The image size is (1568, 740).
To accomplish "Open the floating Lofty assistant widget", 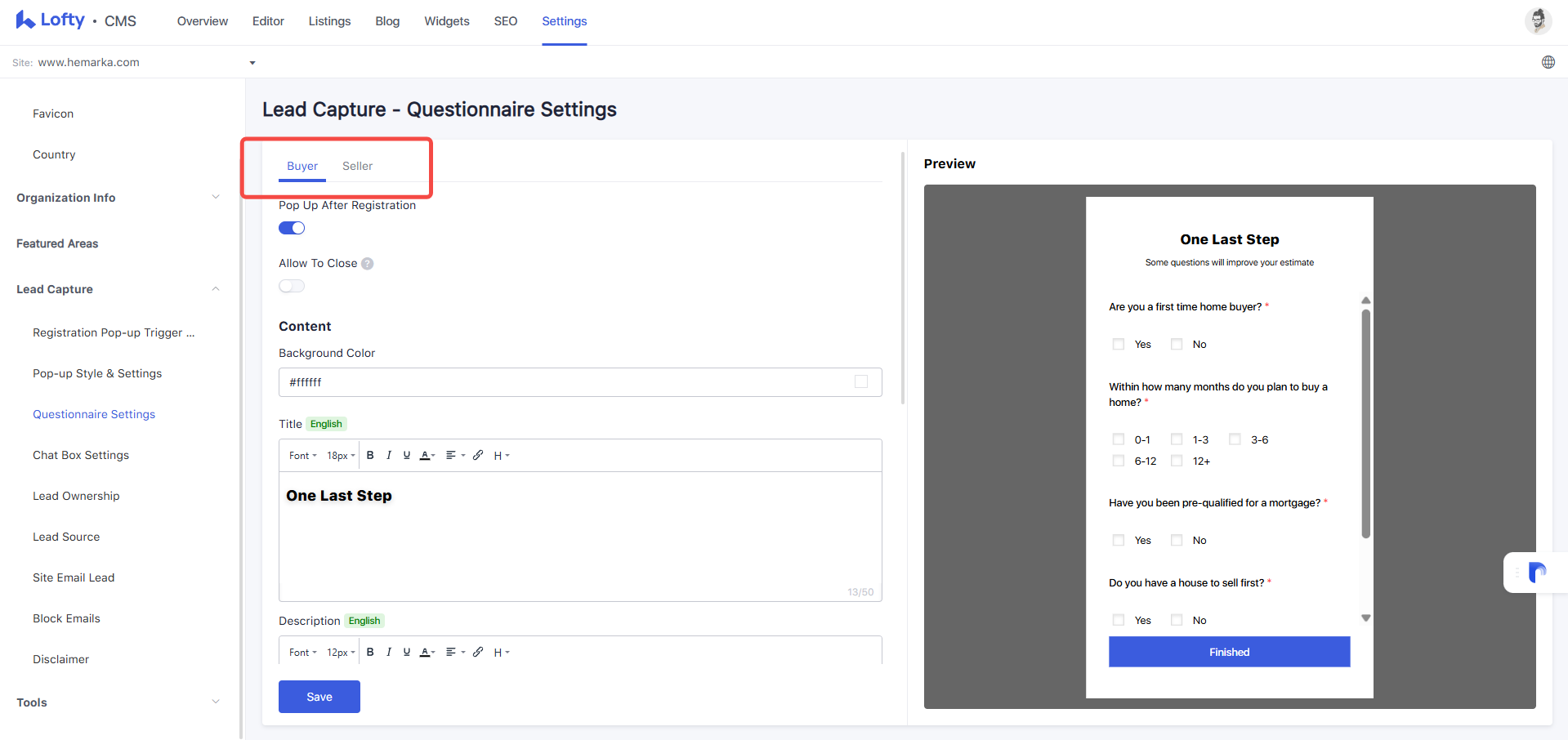I will [x=1537, y=572].
